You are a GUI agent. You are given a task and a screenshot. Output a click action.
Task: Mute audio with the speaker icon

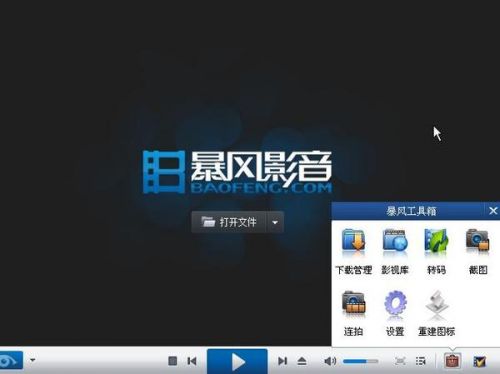(x=330, y=361)
